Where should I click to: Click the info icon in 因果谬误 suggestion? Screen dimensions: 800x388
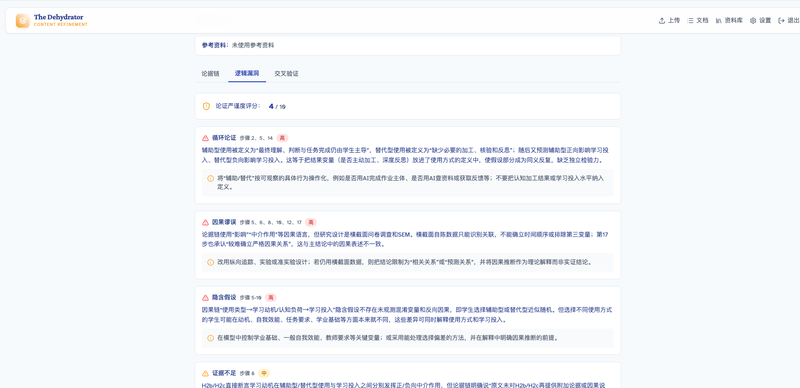pyautogui.click(x=210, y=262)
